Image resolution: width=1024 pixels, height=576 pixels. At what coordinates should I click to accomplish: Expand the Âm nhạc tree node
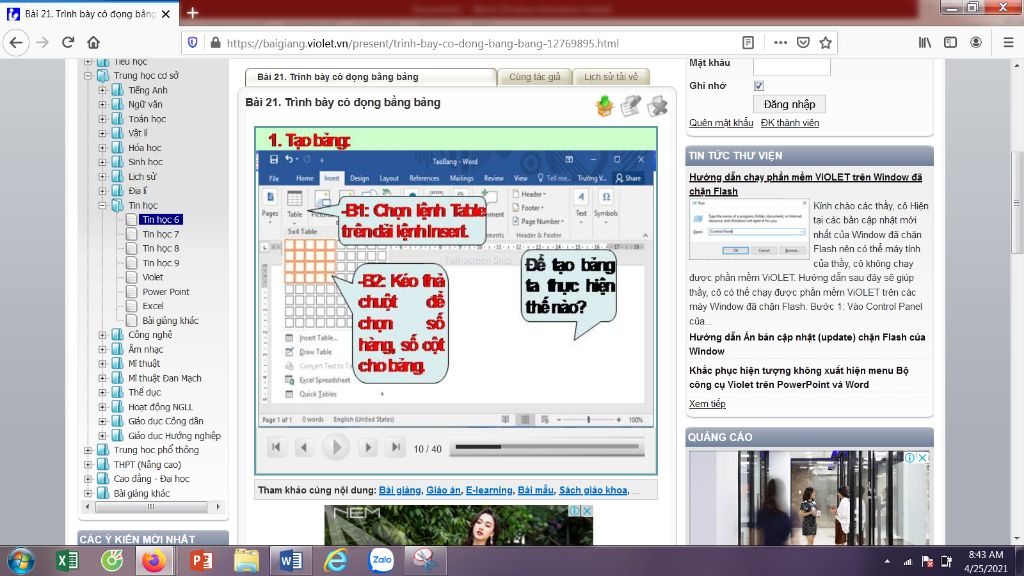click(102, 349)
